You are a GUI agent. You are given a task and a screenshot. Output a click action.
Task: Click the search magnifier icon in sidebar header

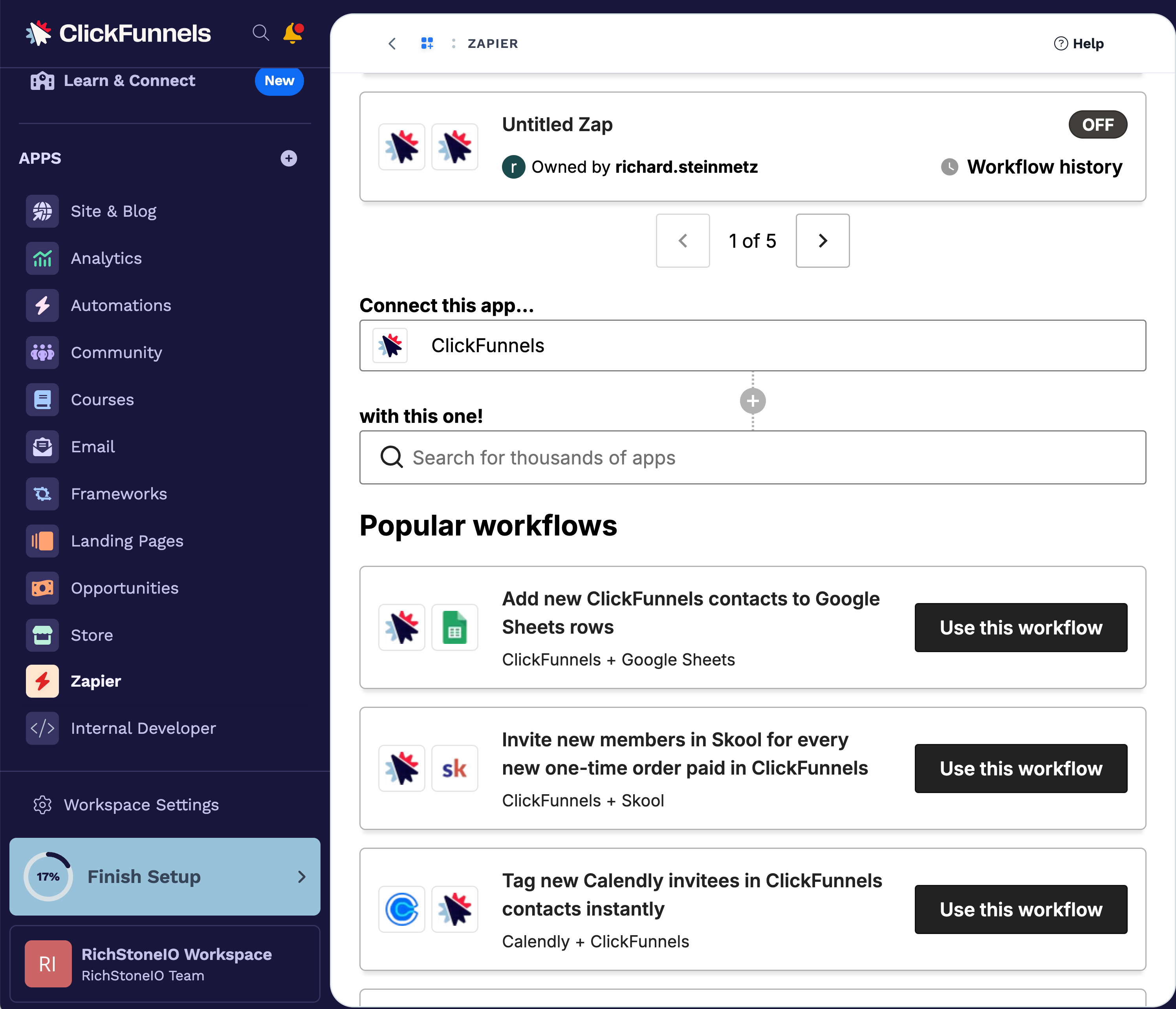pos(260,33)
